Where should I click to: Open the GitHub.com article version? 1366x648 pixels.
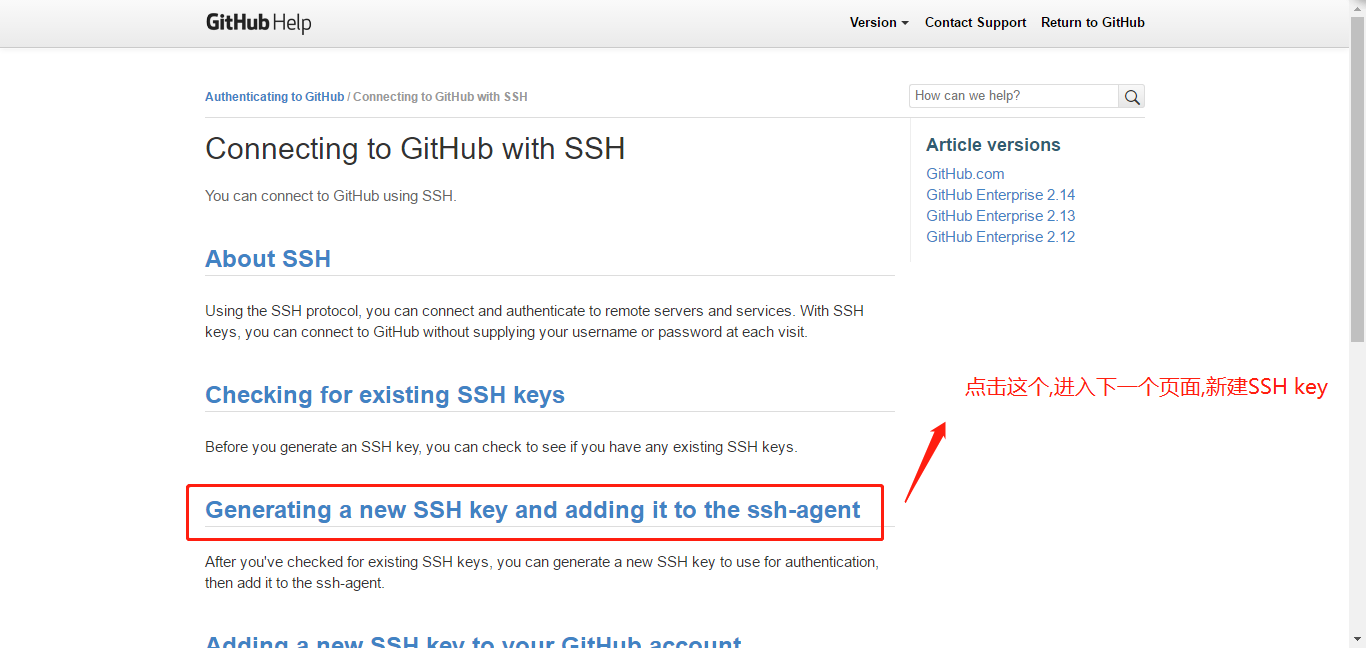pyautogui.click(x=965, y=174)
